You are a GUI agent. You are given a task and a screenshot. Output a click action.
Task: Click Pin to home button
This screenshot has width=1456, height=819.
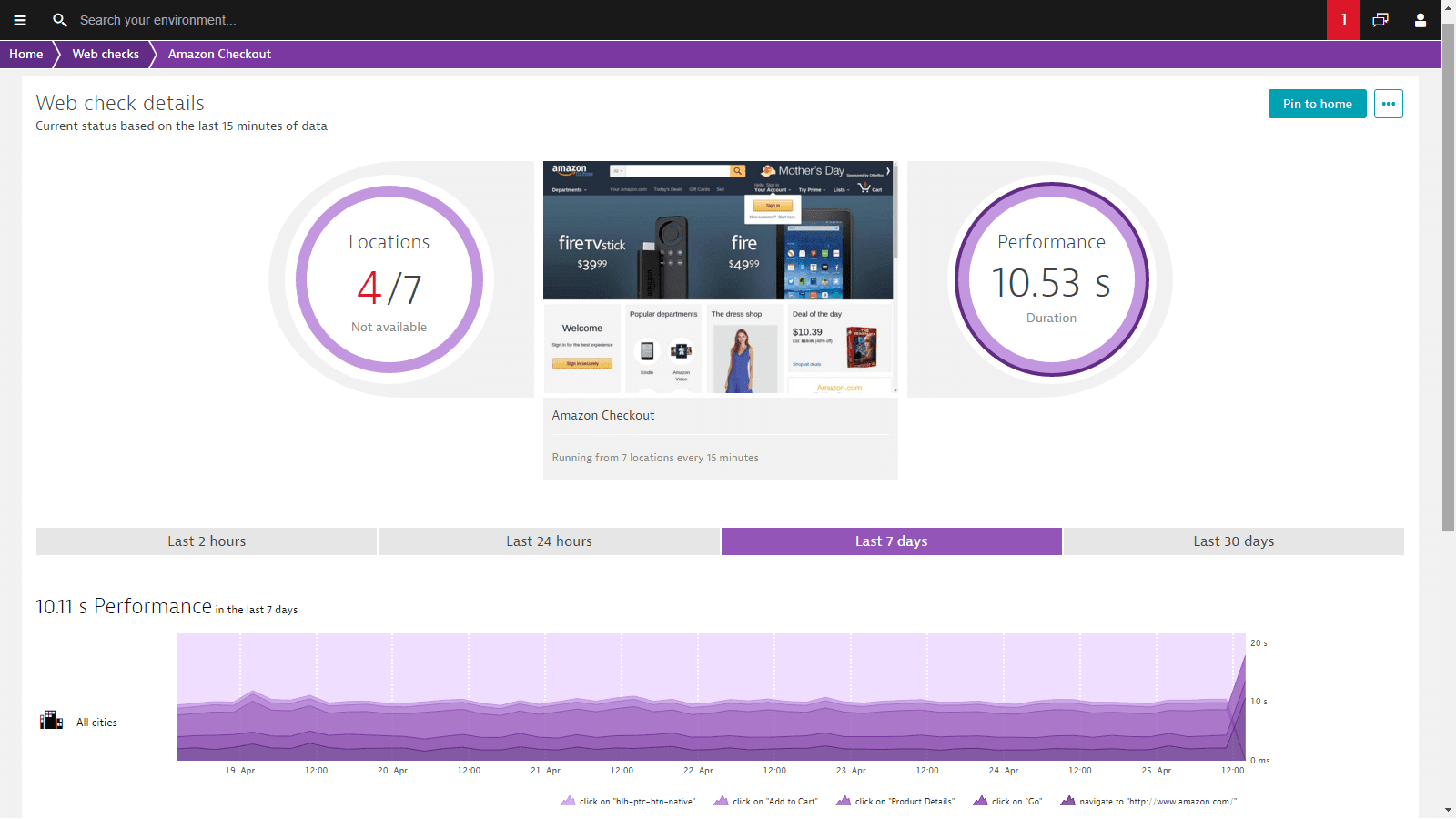click(1318, 104)
